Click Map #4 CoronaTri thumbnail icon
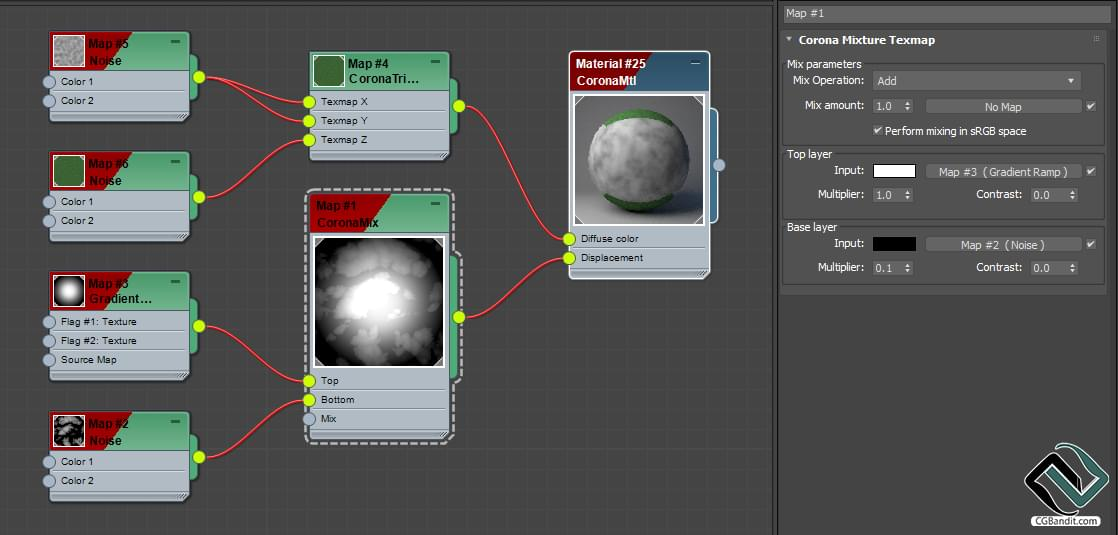The width and height of the screenshot is (1118, 535). tap(329, 71)
